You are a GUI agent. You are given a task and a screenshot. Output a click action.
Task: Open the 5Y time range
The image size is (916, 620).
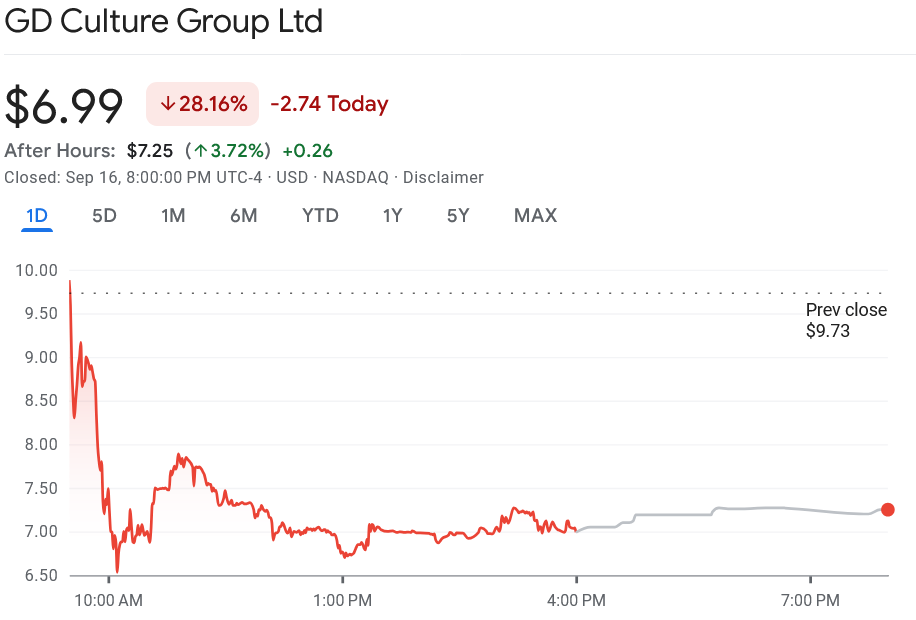point(457,215)
